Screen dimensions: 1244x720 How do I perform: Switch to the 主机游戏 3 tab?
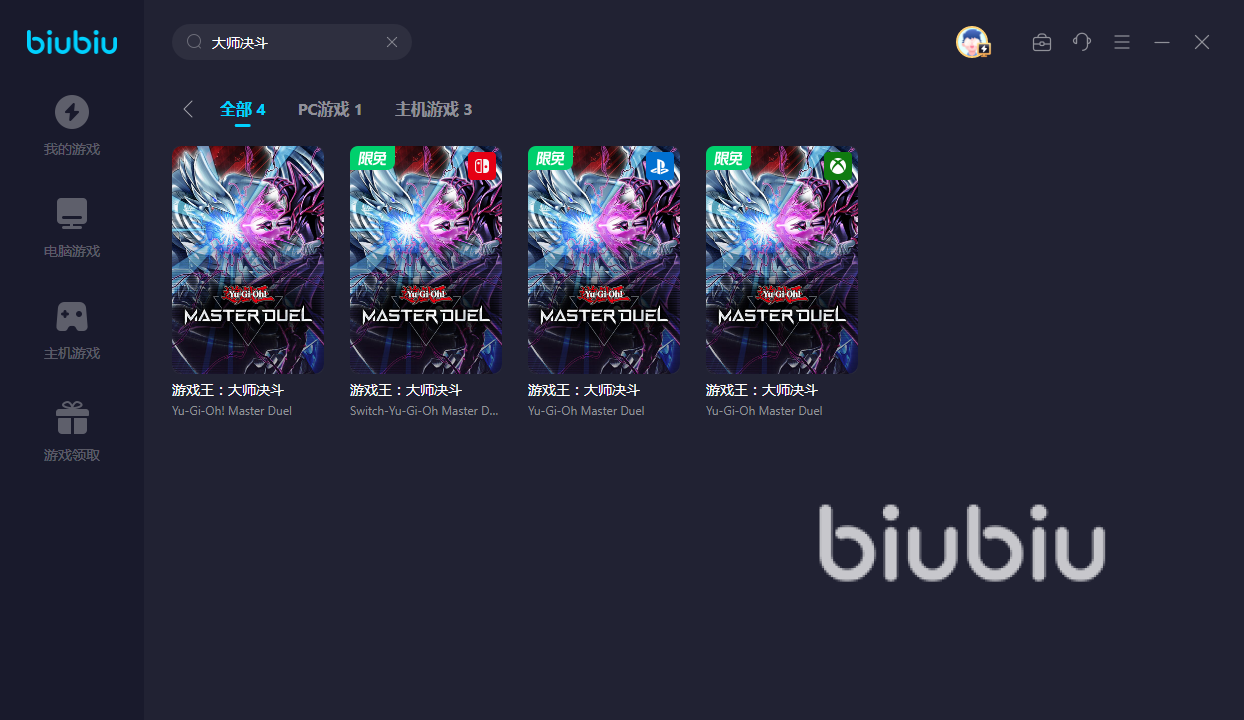coord(433,109)
